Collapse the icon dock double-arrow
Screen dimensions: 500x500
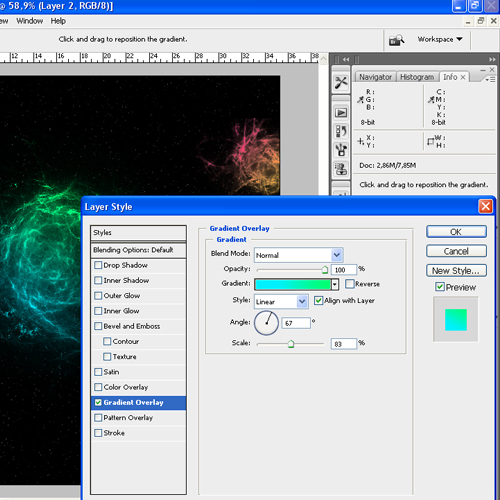tap(346, 59)
